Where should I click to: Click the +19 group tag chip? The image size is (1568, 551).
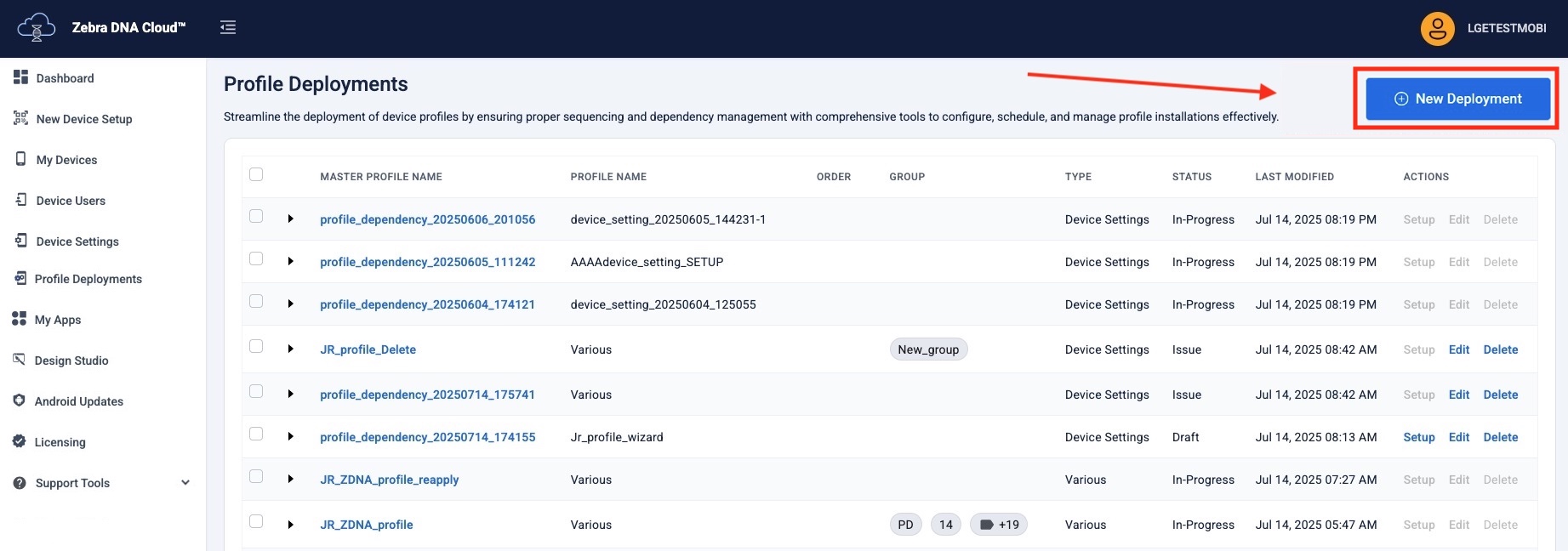click(x=999, y=525)
